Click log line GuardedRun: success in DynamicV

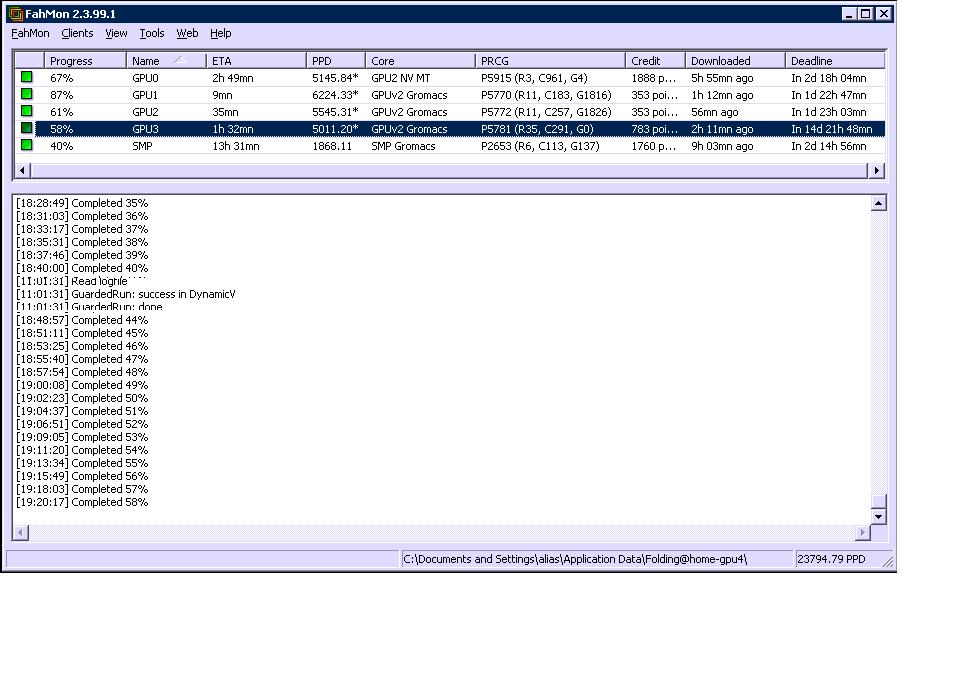pyautogui.click(x=126, y=294)
